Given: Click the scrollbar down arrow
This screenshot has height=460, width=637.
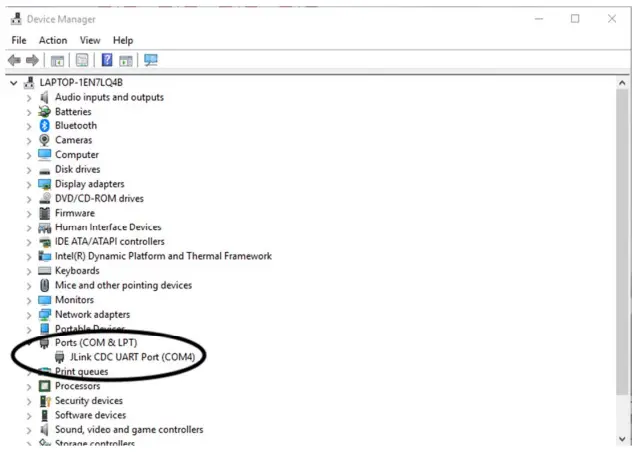Looking at the screenshot, I should pyautogui.click(x=622, y=439).
